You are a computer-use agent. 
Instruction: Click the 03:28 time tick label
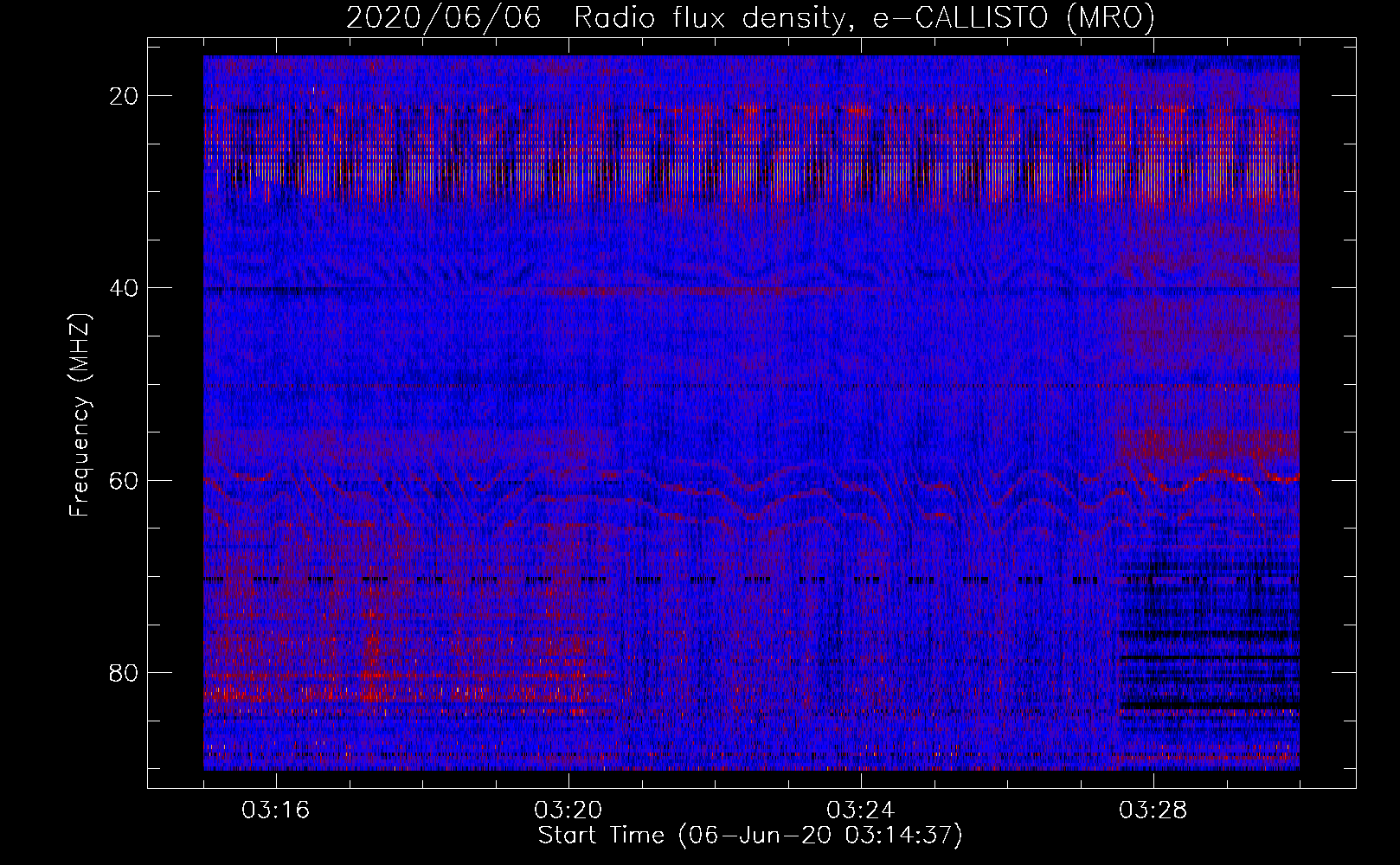pos(1153,811)
